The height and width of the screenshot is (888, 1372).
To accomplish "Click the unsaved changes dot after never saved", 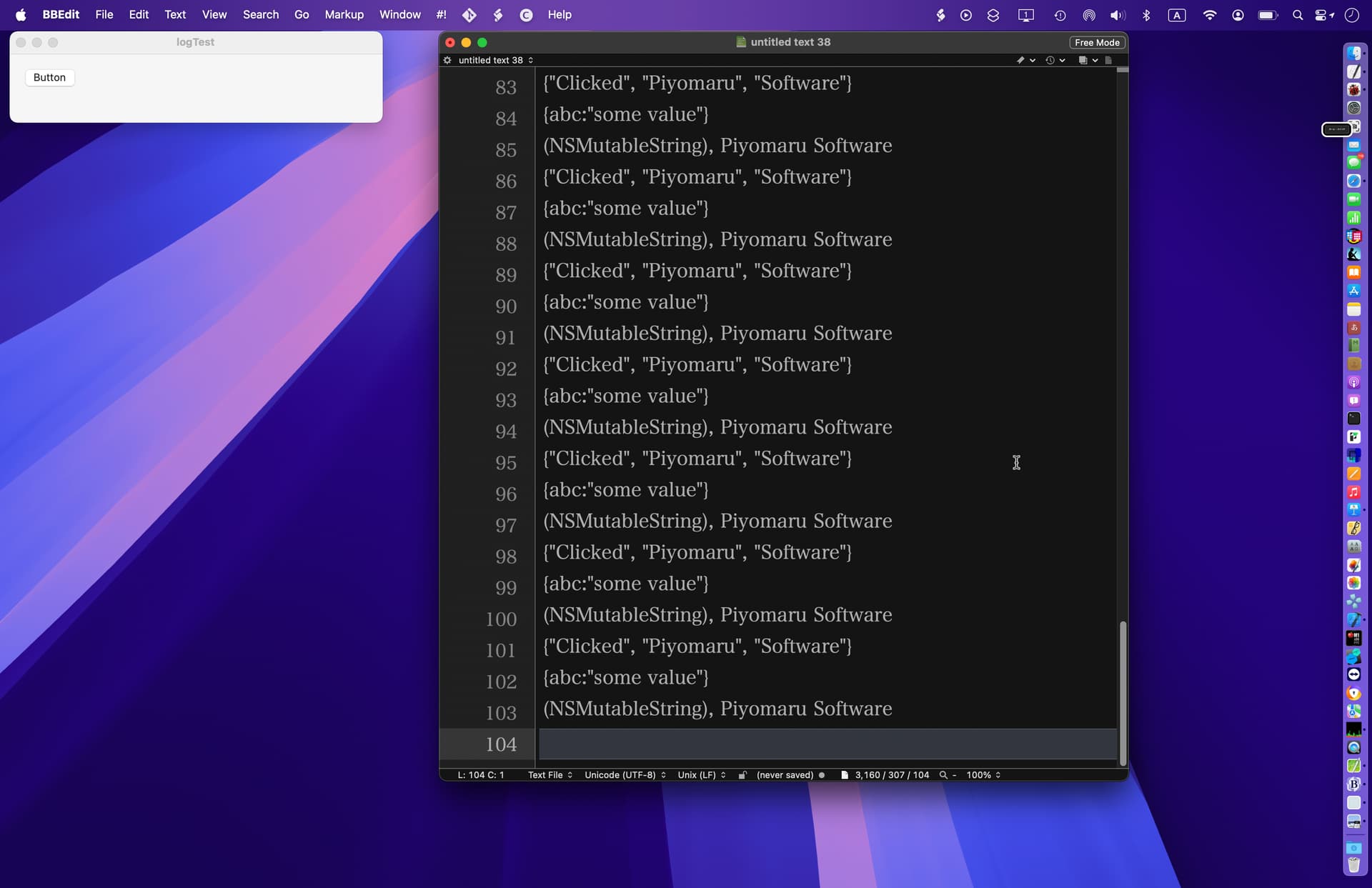I will coord(822,775).
